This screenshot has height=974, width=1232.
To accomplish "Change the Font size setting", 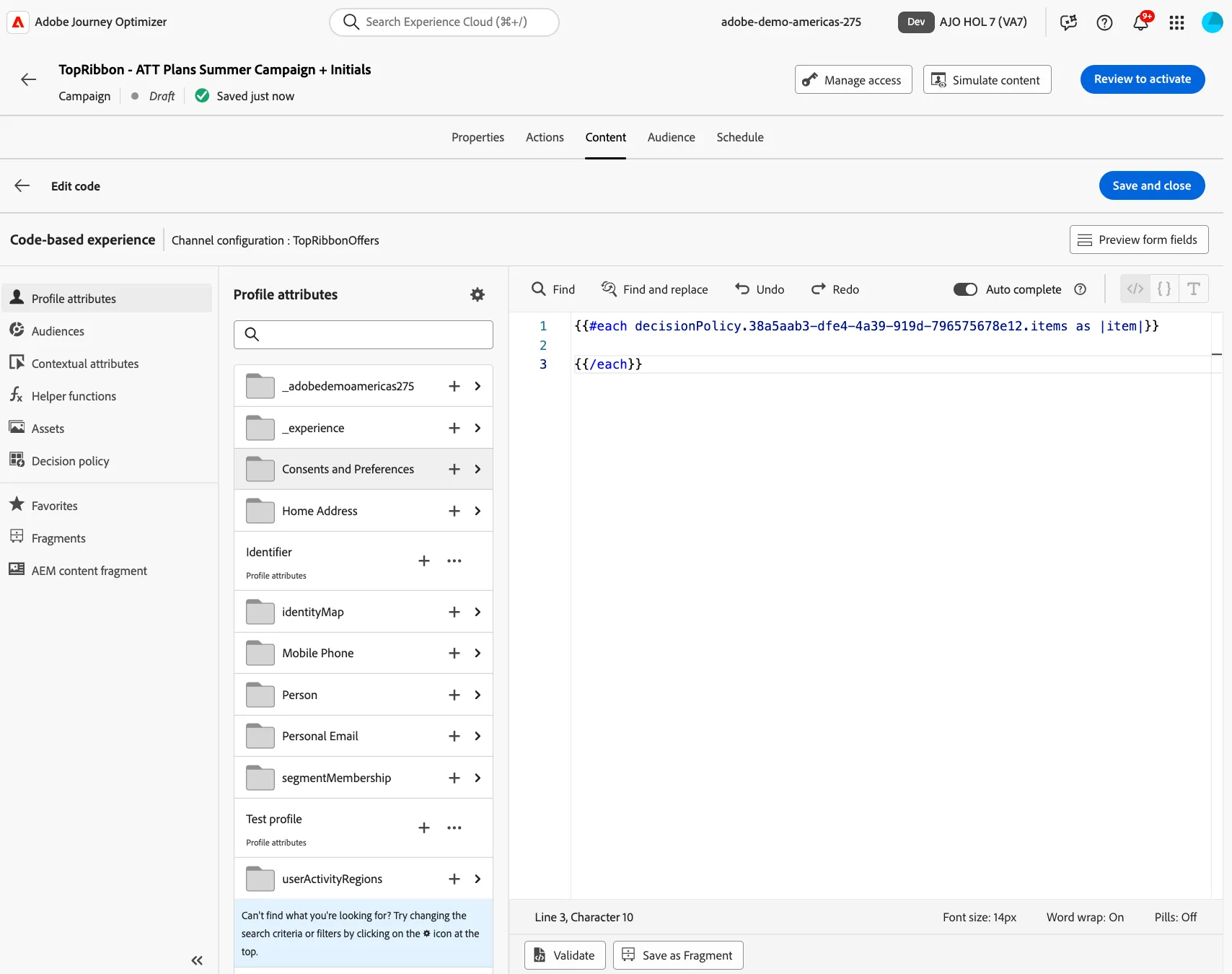I will coord(979,917).
